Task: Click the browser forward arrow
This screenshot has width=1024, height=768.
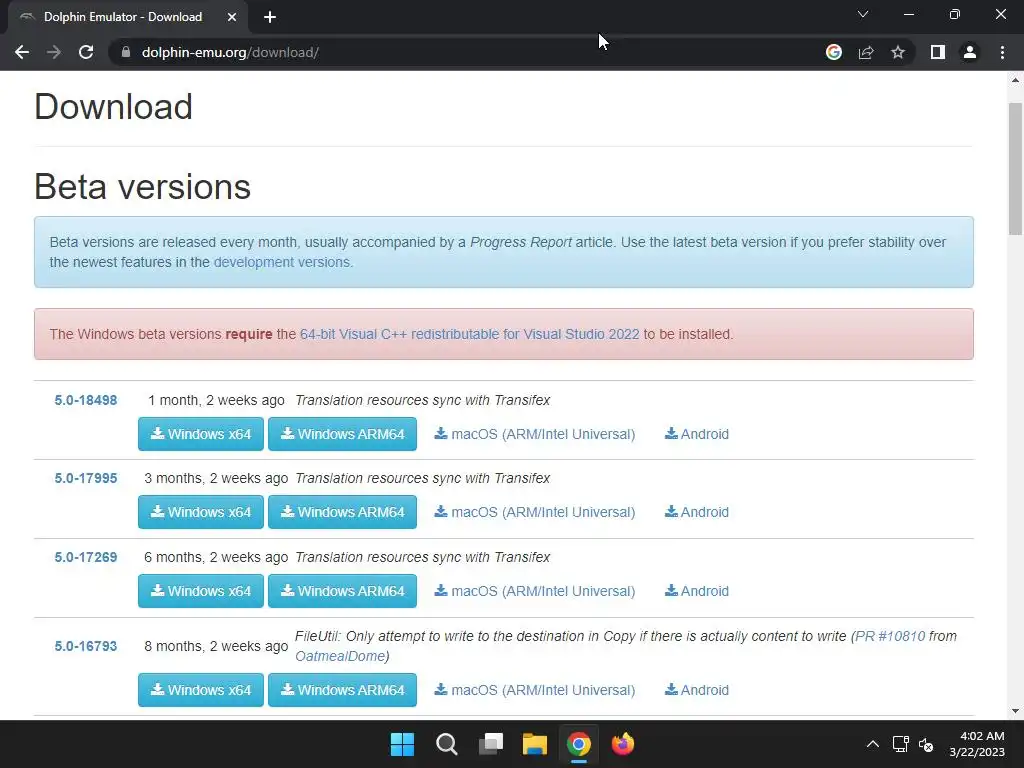Action: click(54, 52)
